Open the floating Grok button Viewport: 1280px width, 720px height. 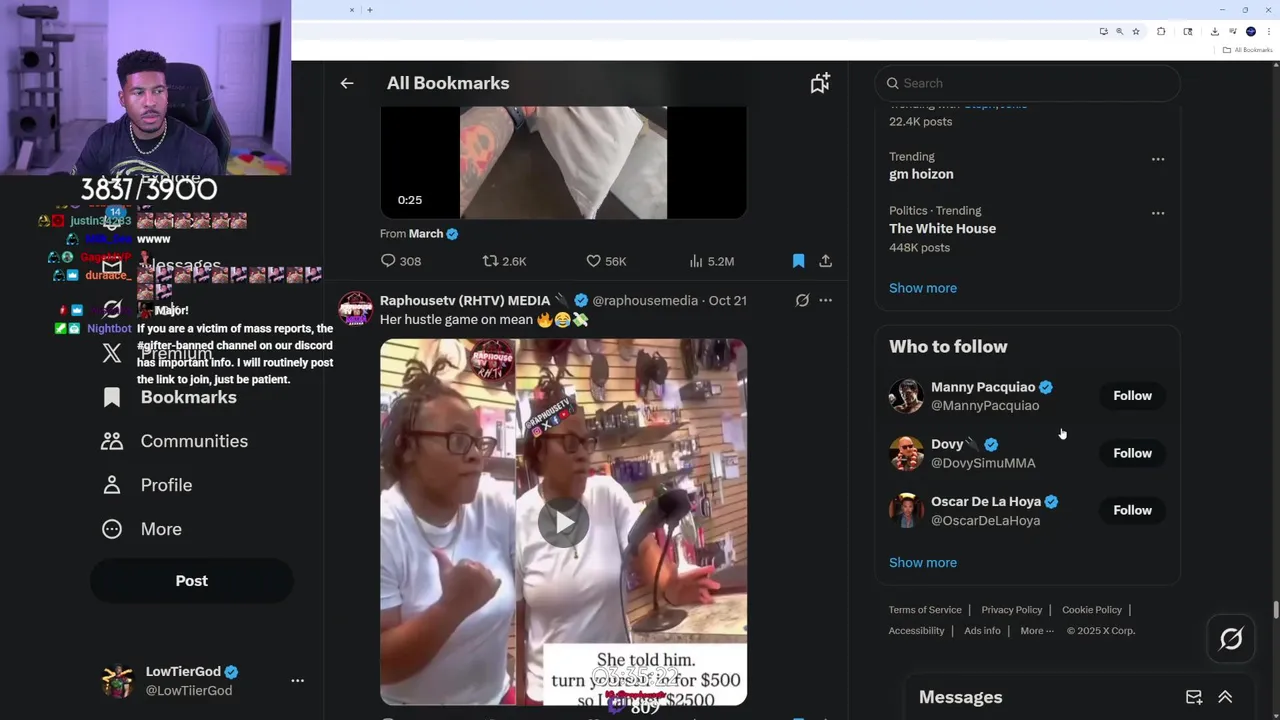click(x=1231, y=639)
